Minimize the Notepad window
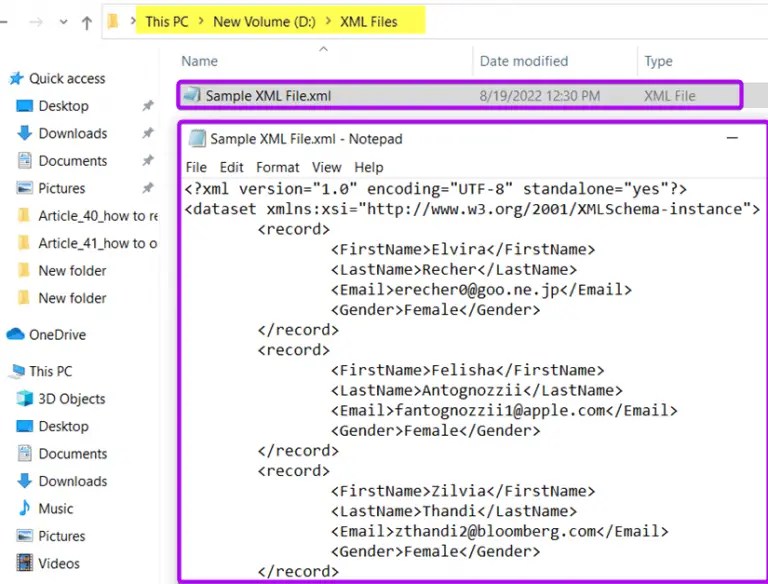 [732, 138]
